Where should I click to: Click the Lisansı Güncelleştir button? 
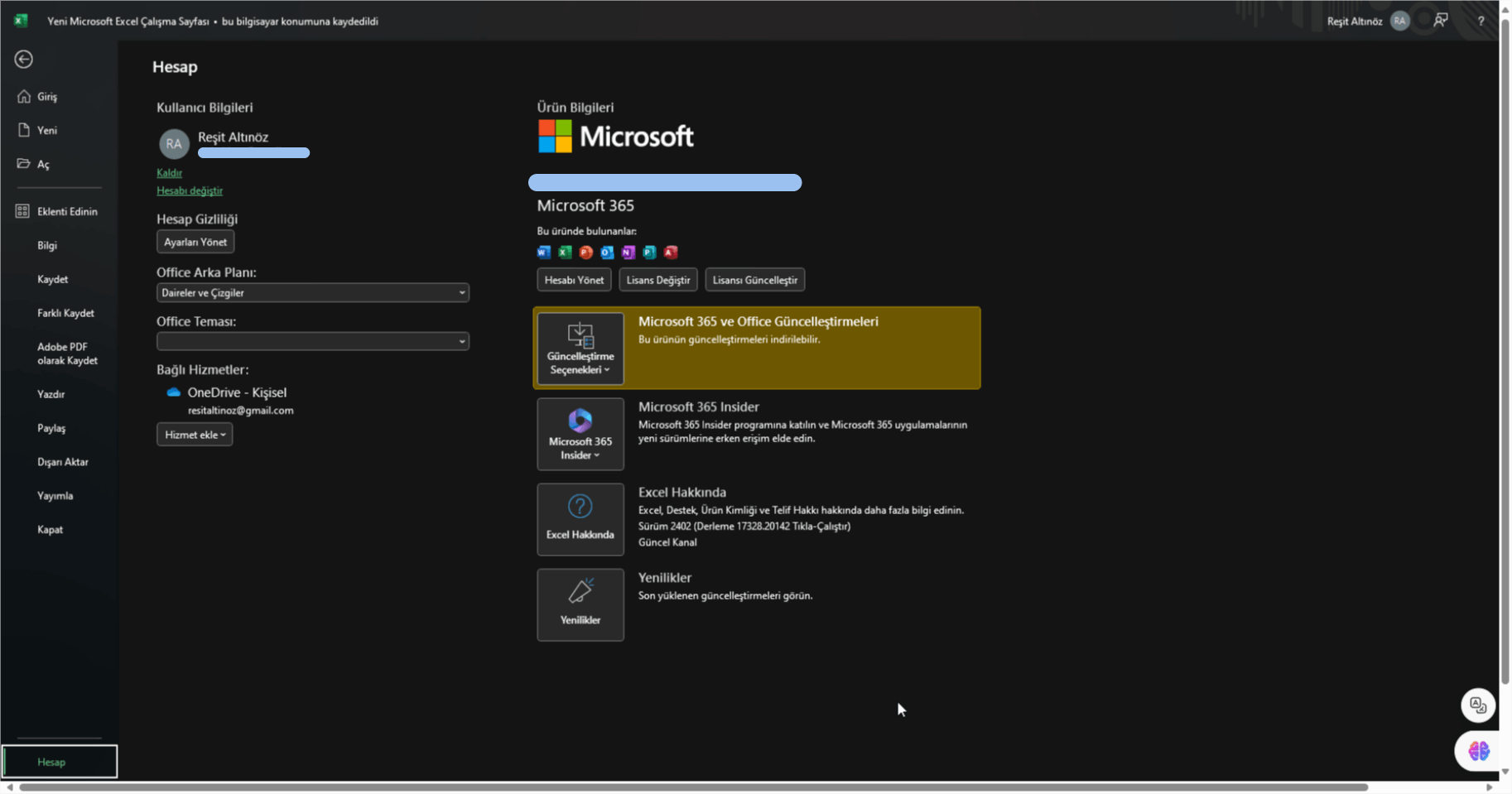pyautogui.click(x=755, y=280)
